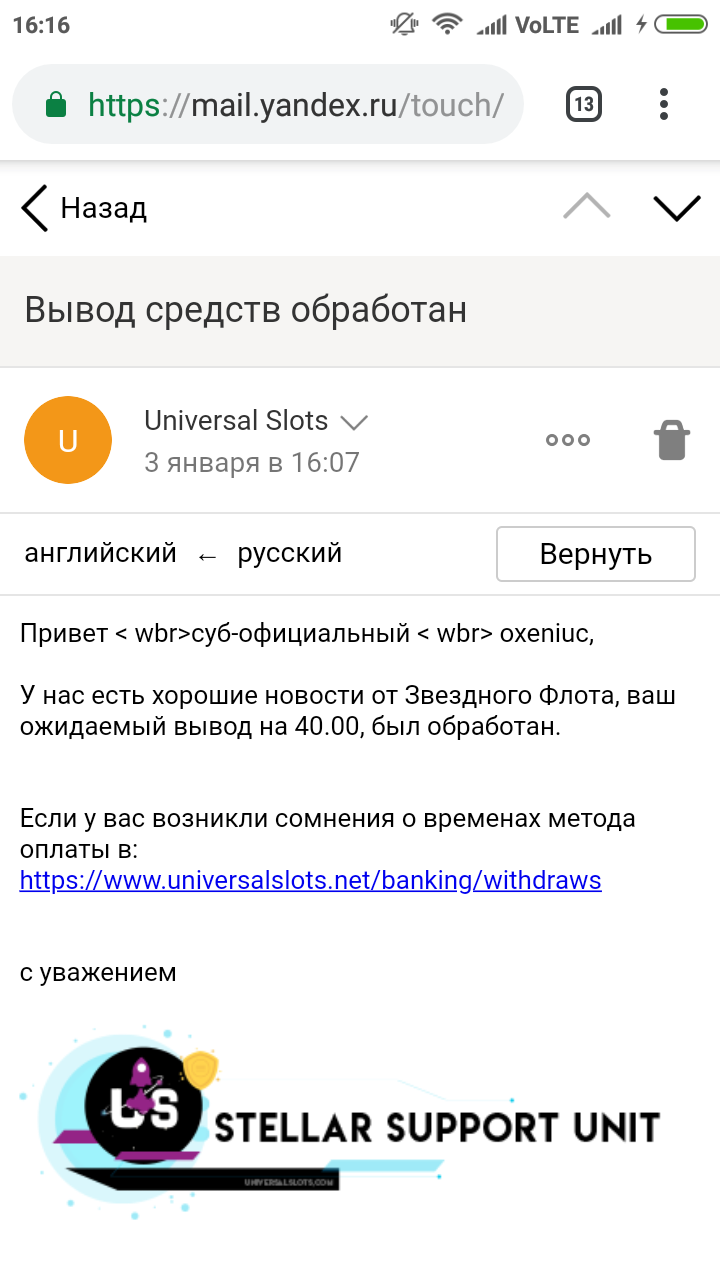The height and width of the screenshot is (1280, 720).
Task: Delete this email with the trash icon
Action: 672,440
